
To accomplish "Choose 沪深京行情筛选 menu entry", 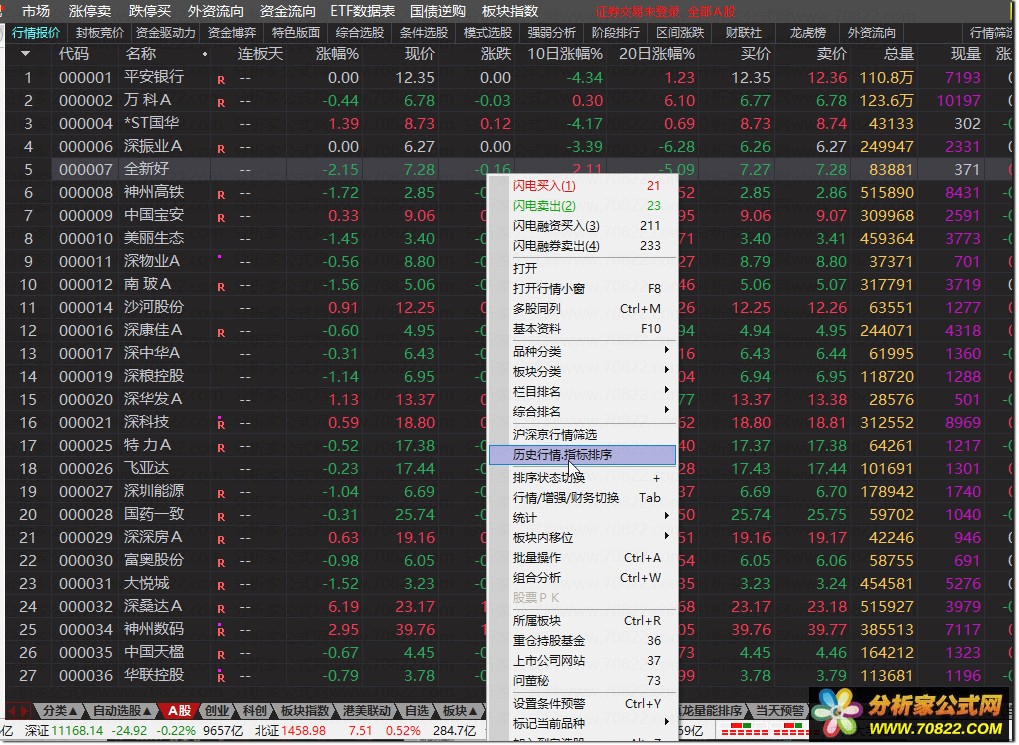I will (x=584, y=435).
